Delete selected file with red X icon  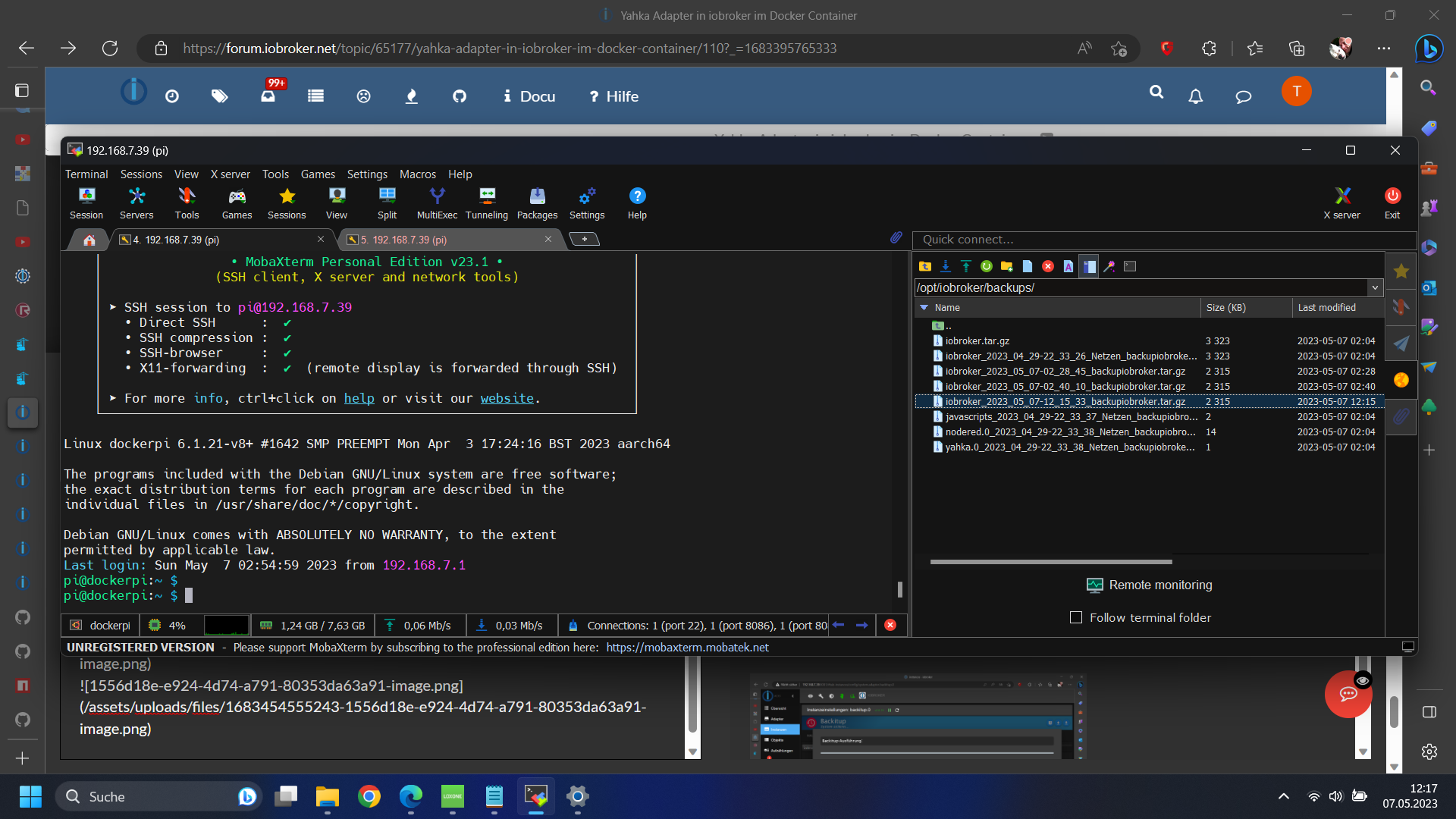1047,266
